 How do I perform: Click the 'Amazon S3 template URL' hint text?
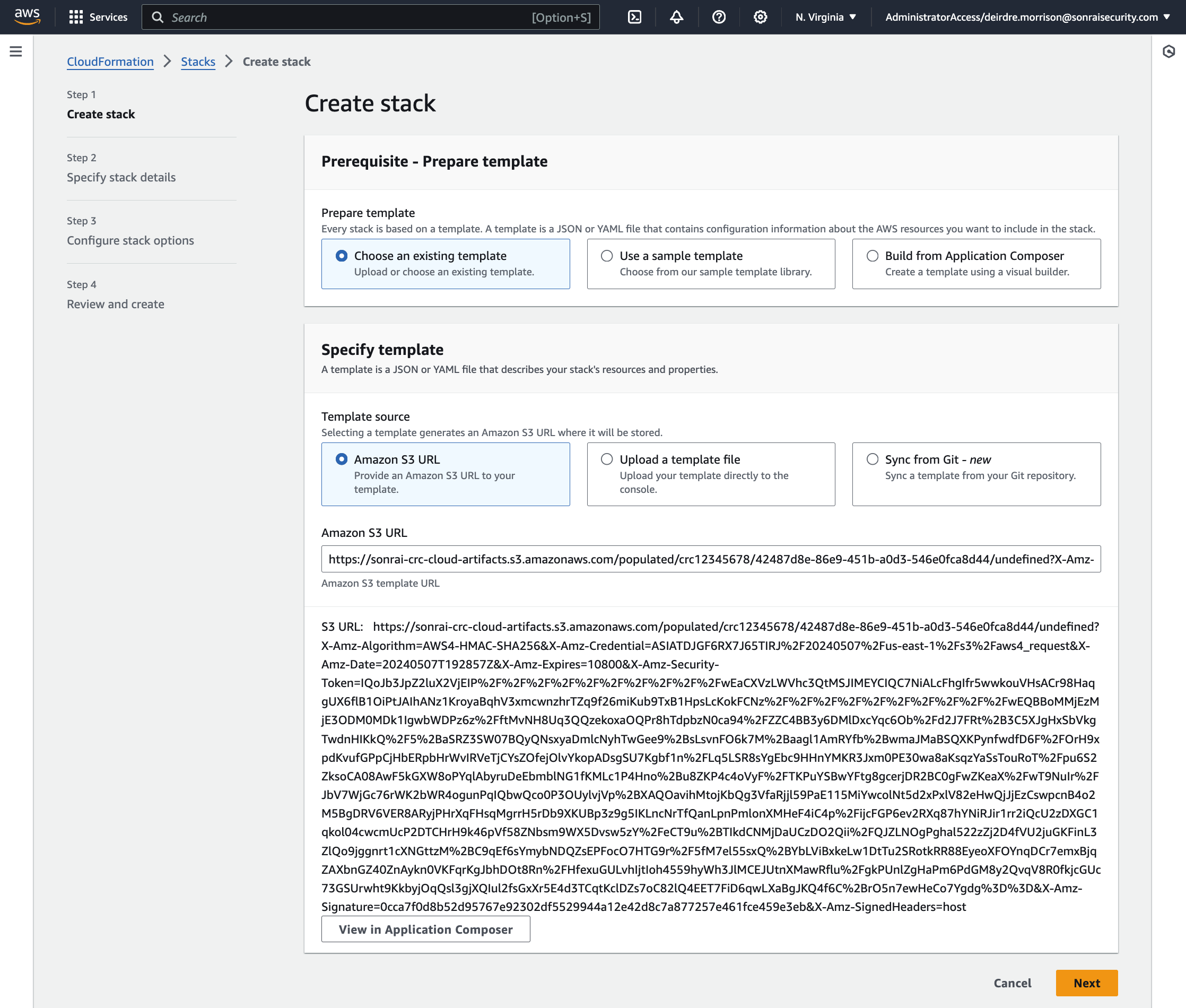coord(380,584)
